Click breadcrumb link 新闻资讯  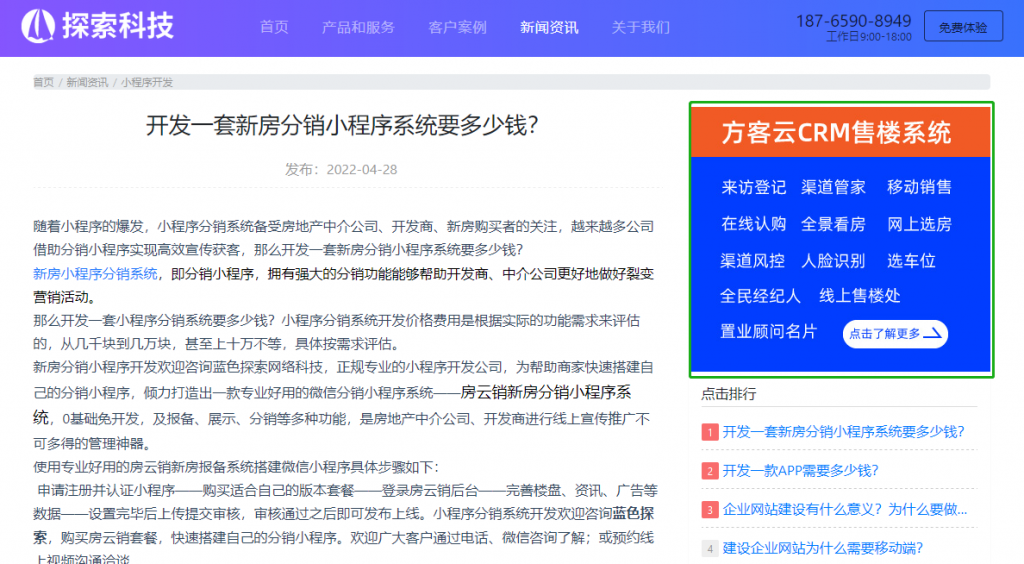point(87,82)
